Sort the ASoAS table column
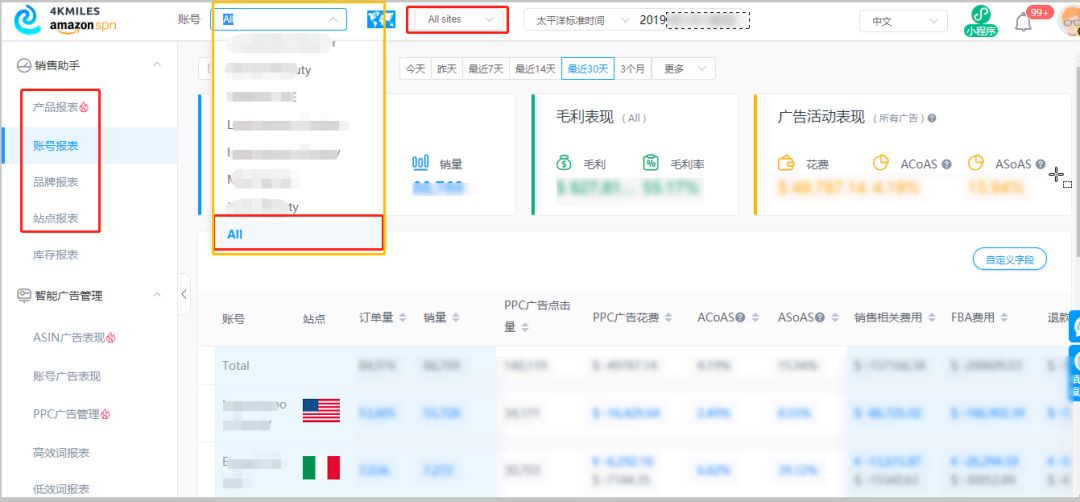 click(835, 318)
